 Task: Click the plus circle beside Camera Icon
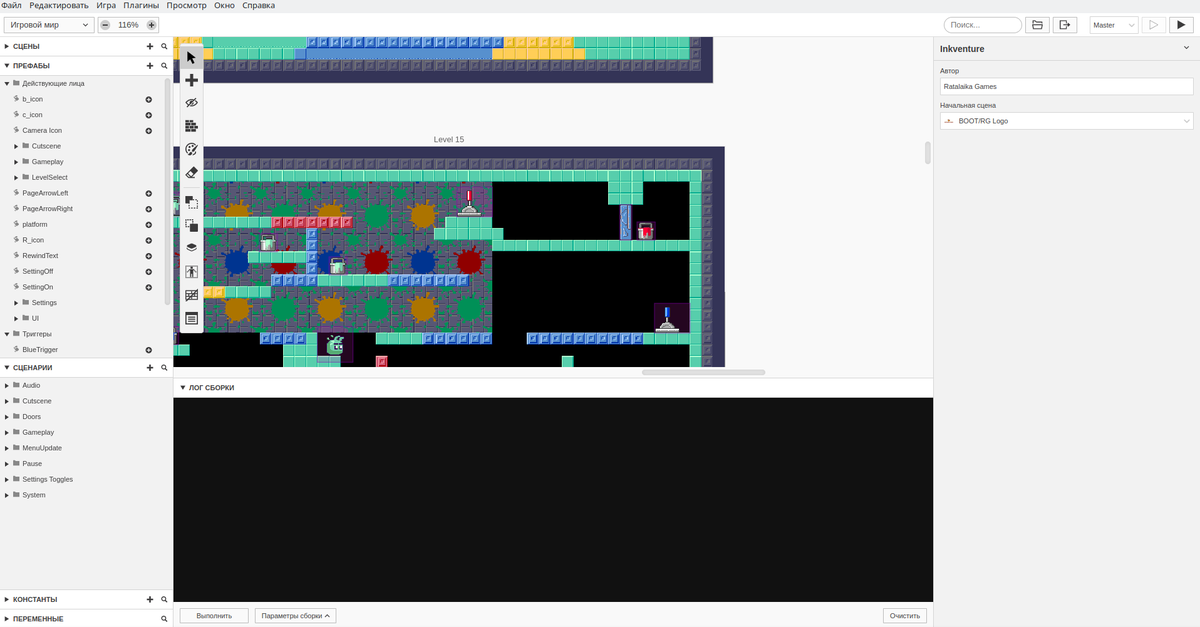coord(149,130)
